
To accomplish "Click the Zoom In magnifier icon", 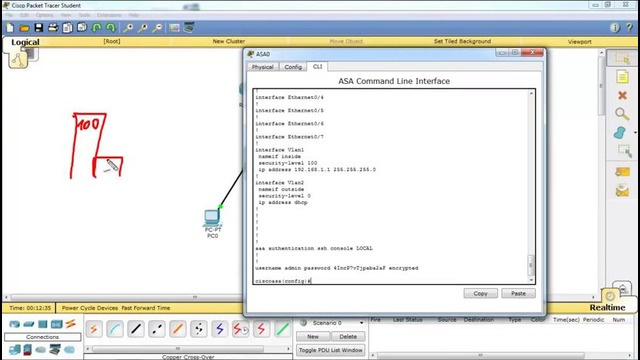I will [x=128, y=28].
